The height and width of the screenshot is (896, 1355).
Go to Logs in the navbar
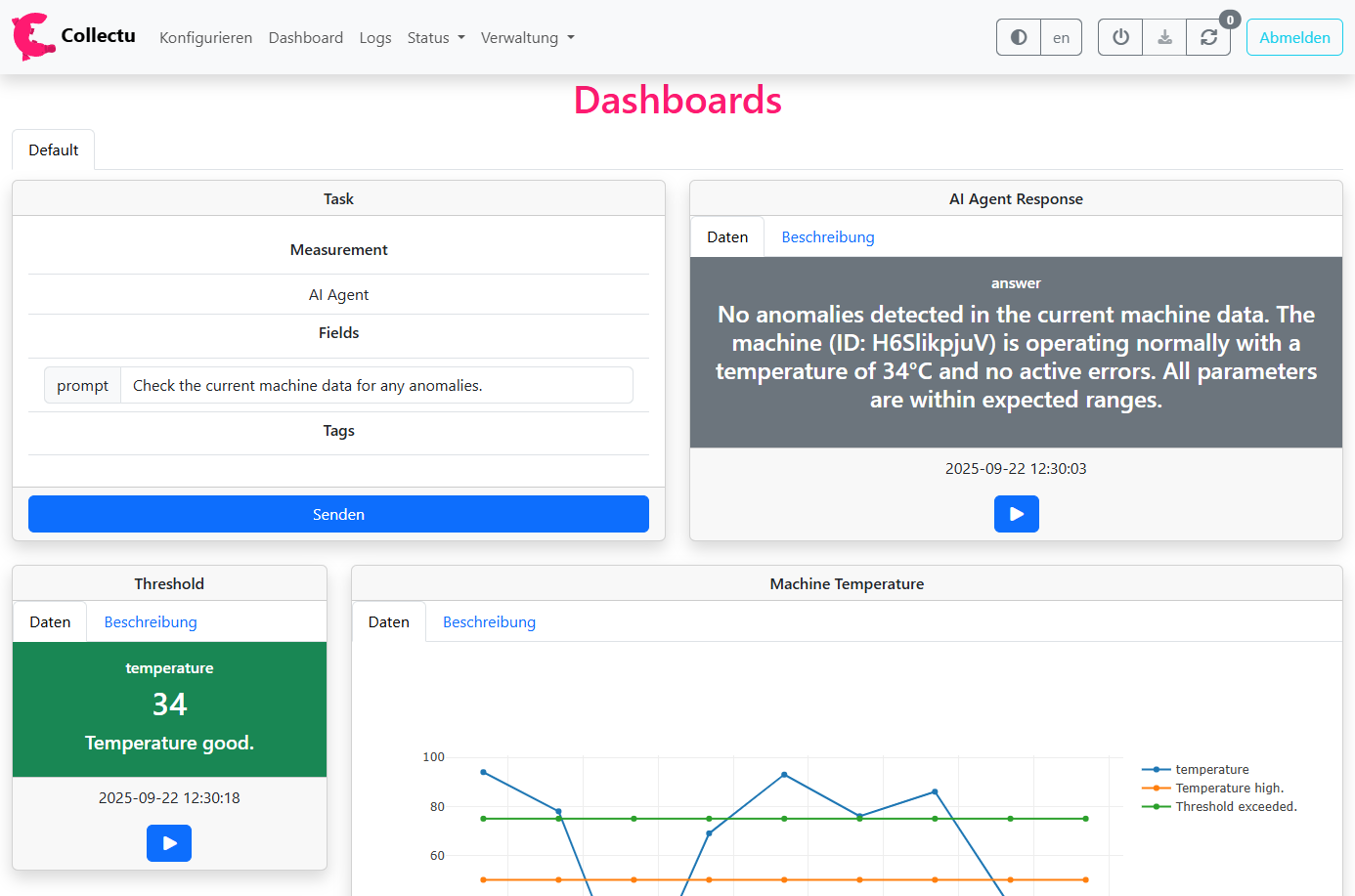[x=374, y=37]
